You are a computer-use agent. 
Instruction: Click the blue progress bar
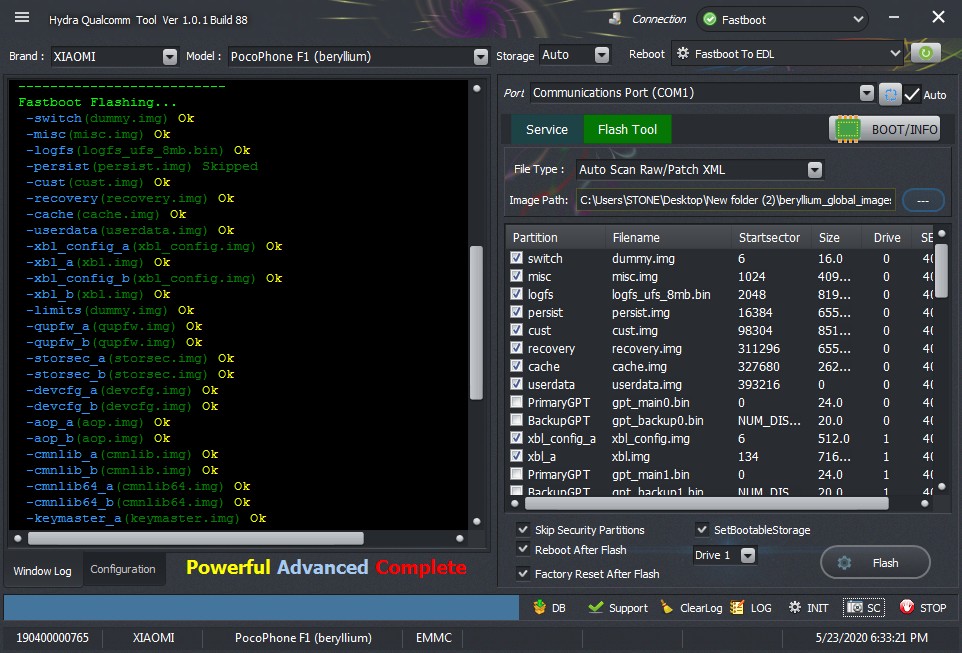click(261, 608)
